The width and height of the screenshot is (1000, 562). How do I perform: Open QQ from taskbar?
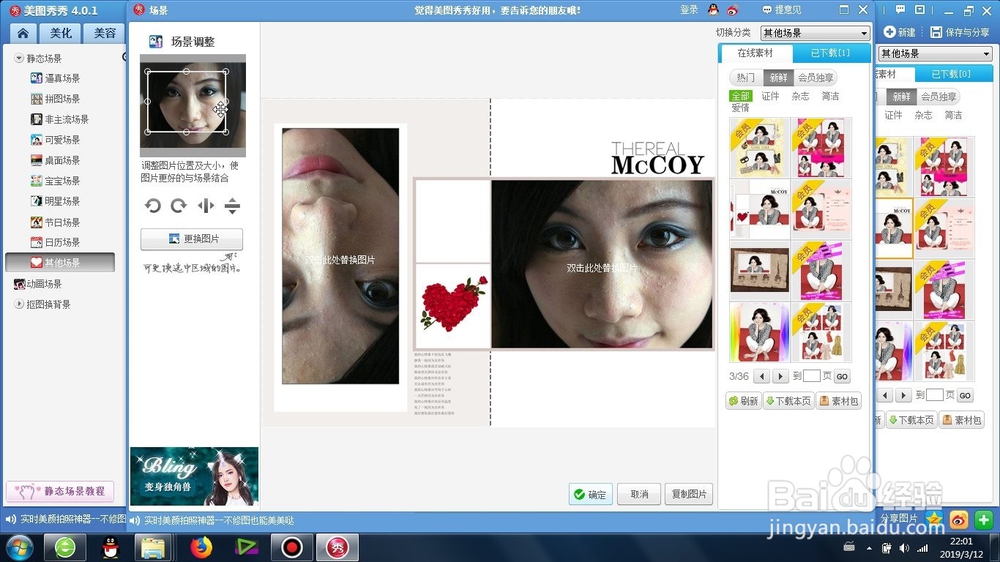(110, 547)
